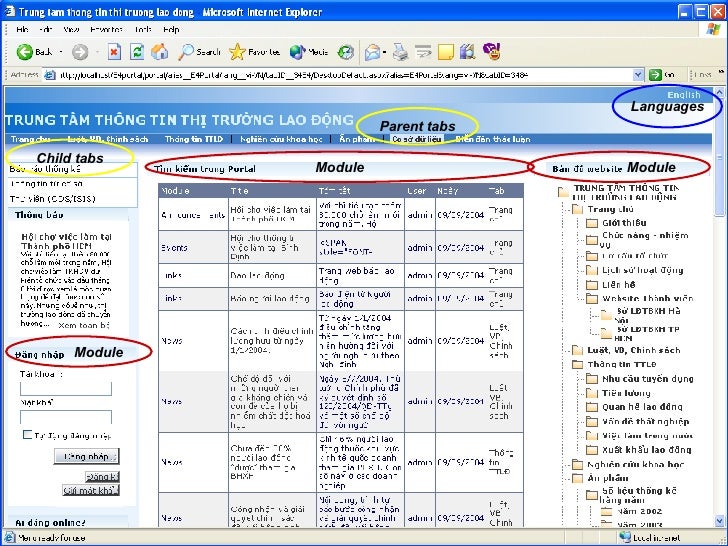Switch to Thông tin TTLĐ tab
728x546 pixels.
tap(194, 139)
